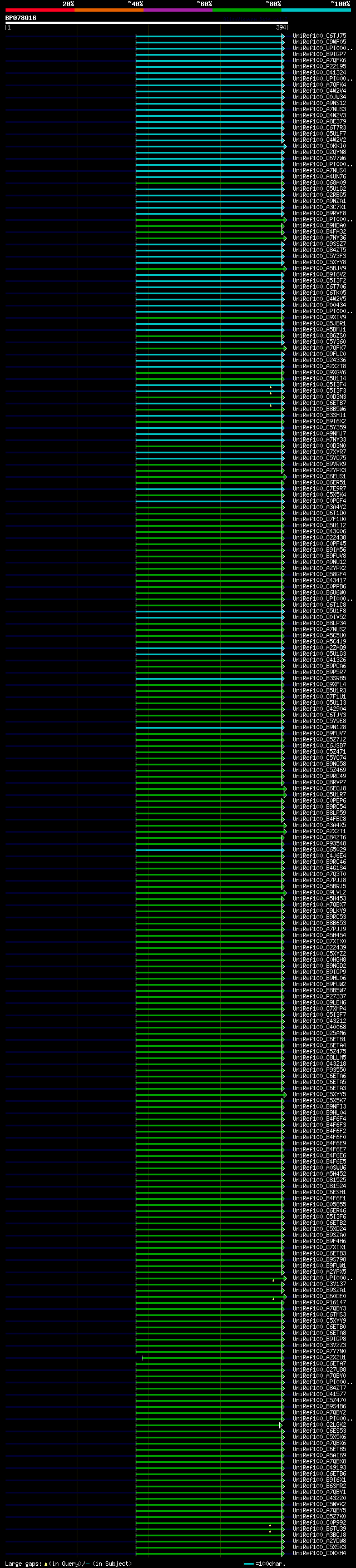The image size is (356, 1568).
Task: Select the BP078016 query label
Action: pos(21,18)
